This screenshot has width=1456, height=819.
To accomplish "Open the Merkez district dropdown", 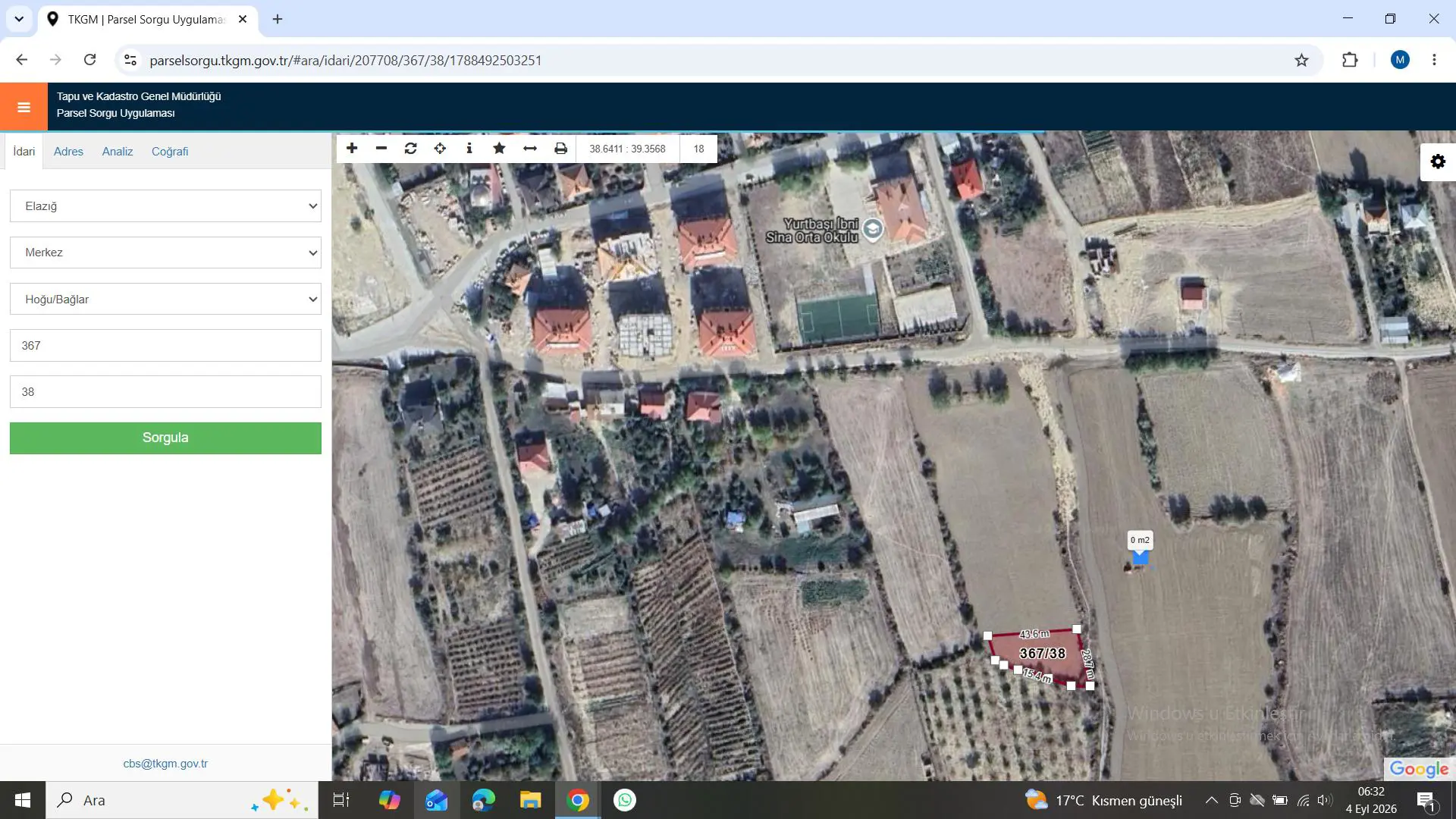I will 165,253.
